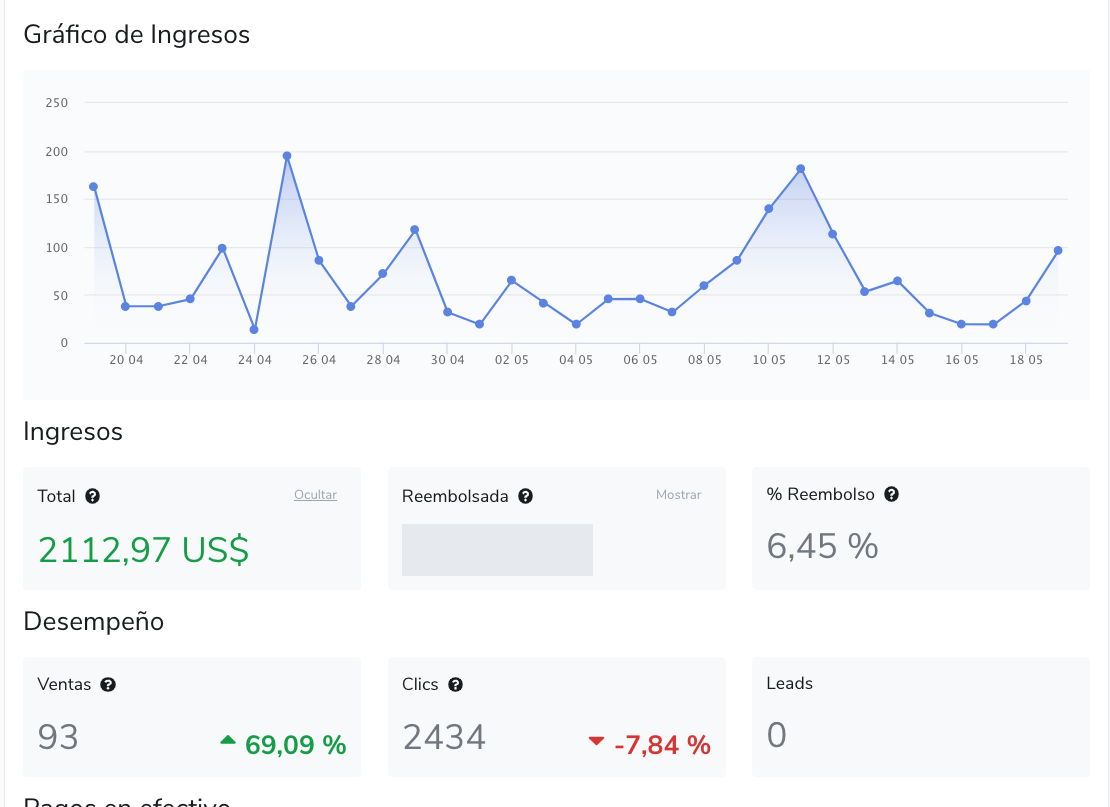The image size is (1110, 807).
Task: Open help icon next to Clics
Action: [456, 685]
